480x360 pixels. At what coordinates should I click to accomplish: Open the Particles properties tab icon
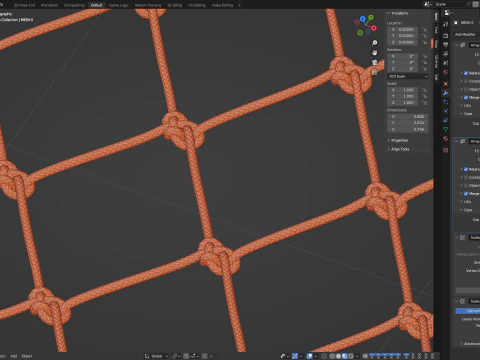[x=446, y=102]
